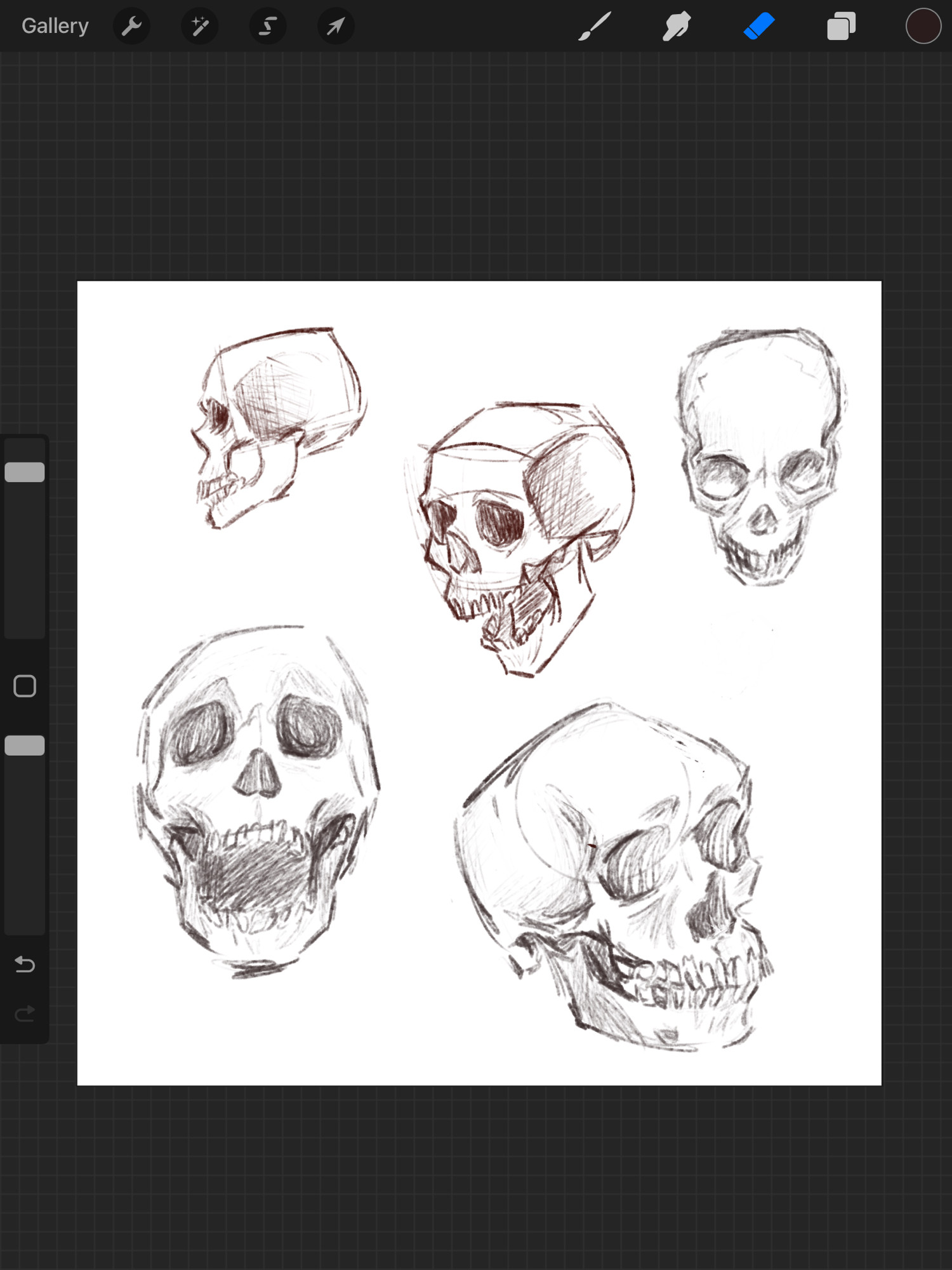
Task: Activate the Selection tool
Action: coord(268,26)
